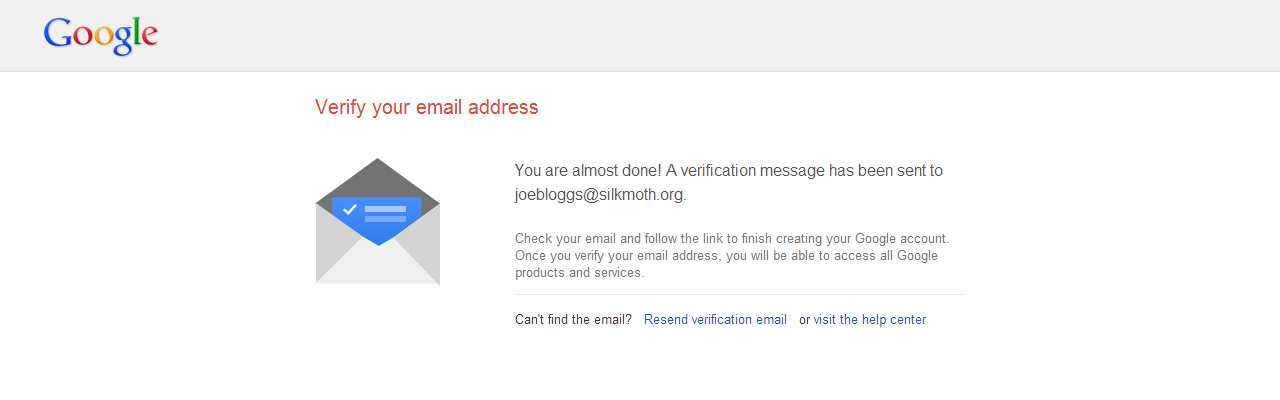The height and width of the screenshot is (400, 1280).
Task: Click the Check your email instruction paragraph
Action: pyautogui.click(x=732, y=255)
